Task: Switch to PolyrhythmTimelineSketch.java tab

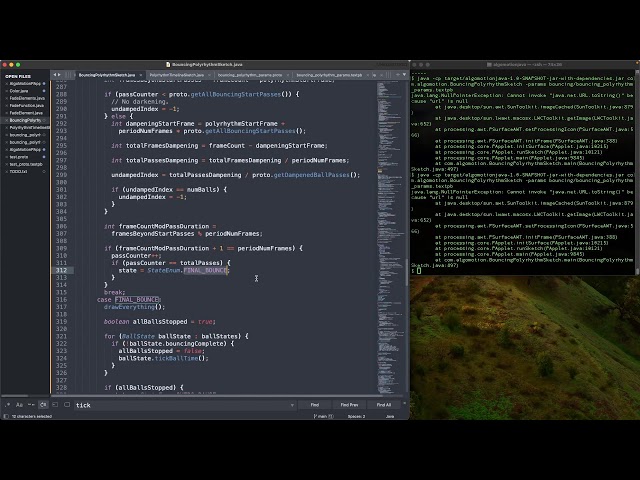Action: 177,75
